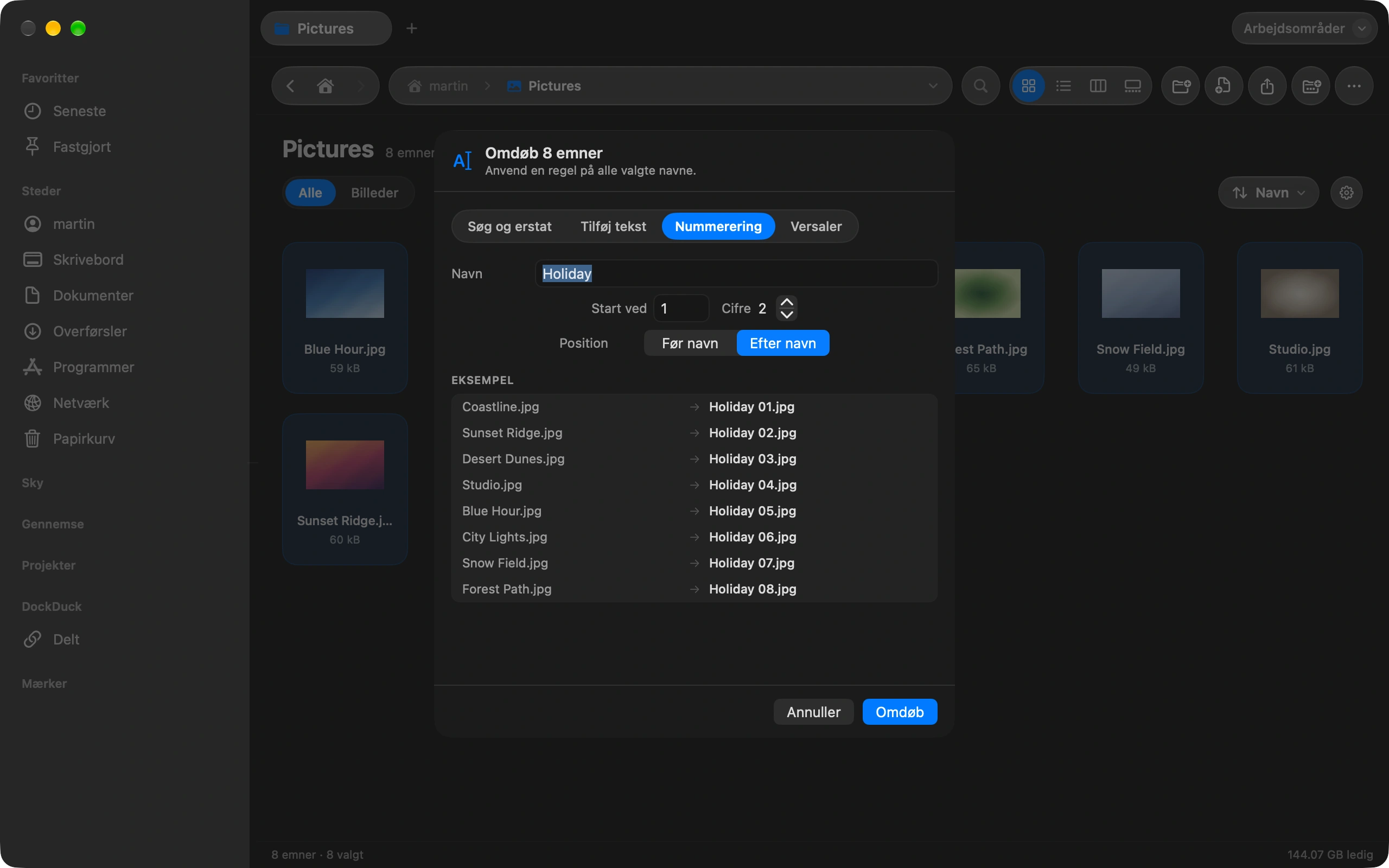1389x868 pixels.
Task: Click martin in the path bar
Action: pyautogui.click(x=438, y=86)
